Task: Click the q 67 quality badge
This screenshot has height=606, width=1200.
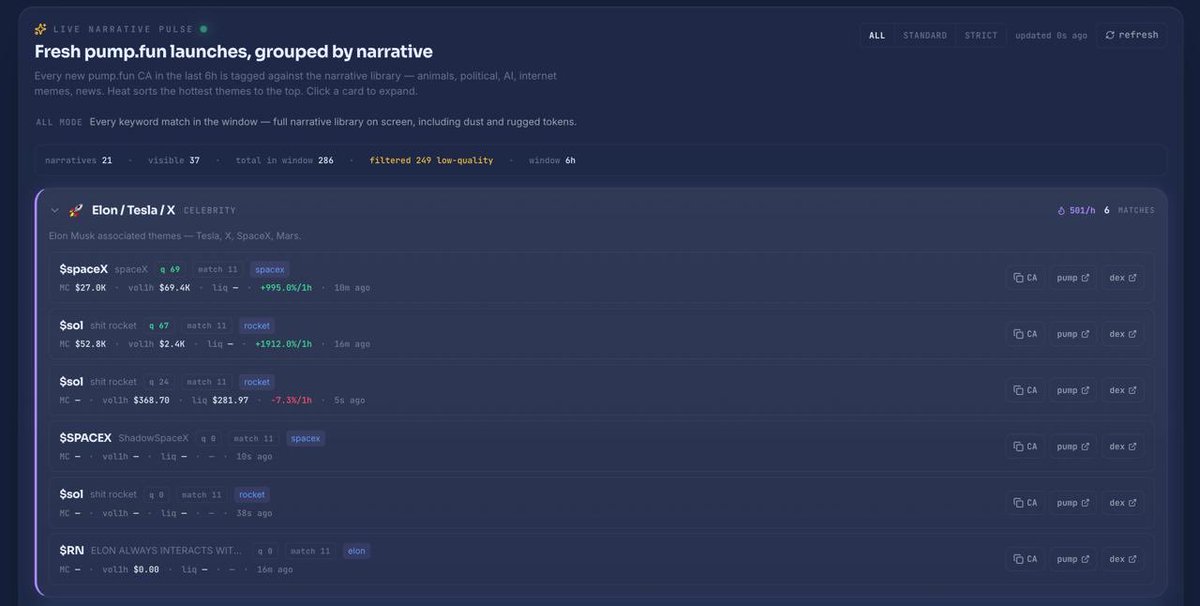Action: (x=158, y=325)
